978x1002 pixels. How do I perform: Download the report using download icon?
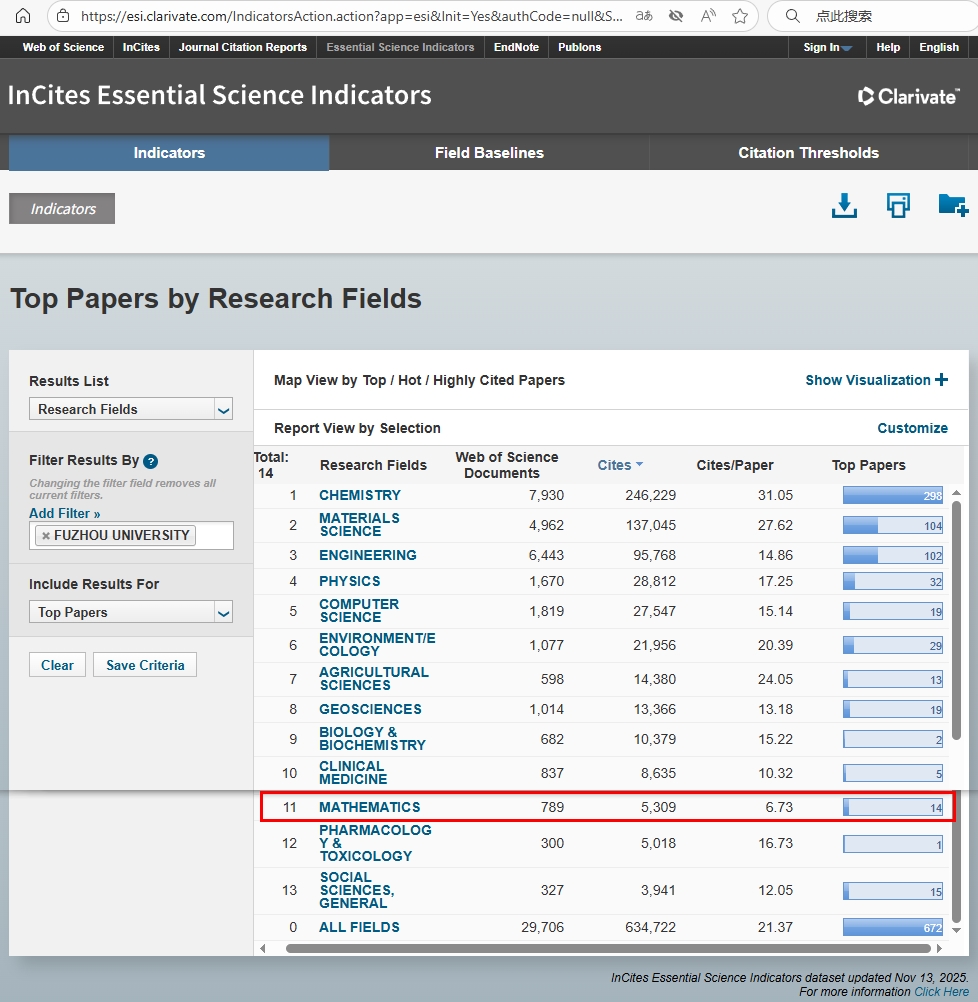[845, 206]
